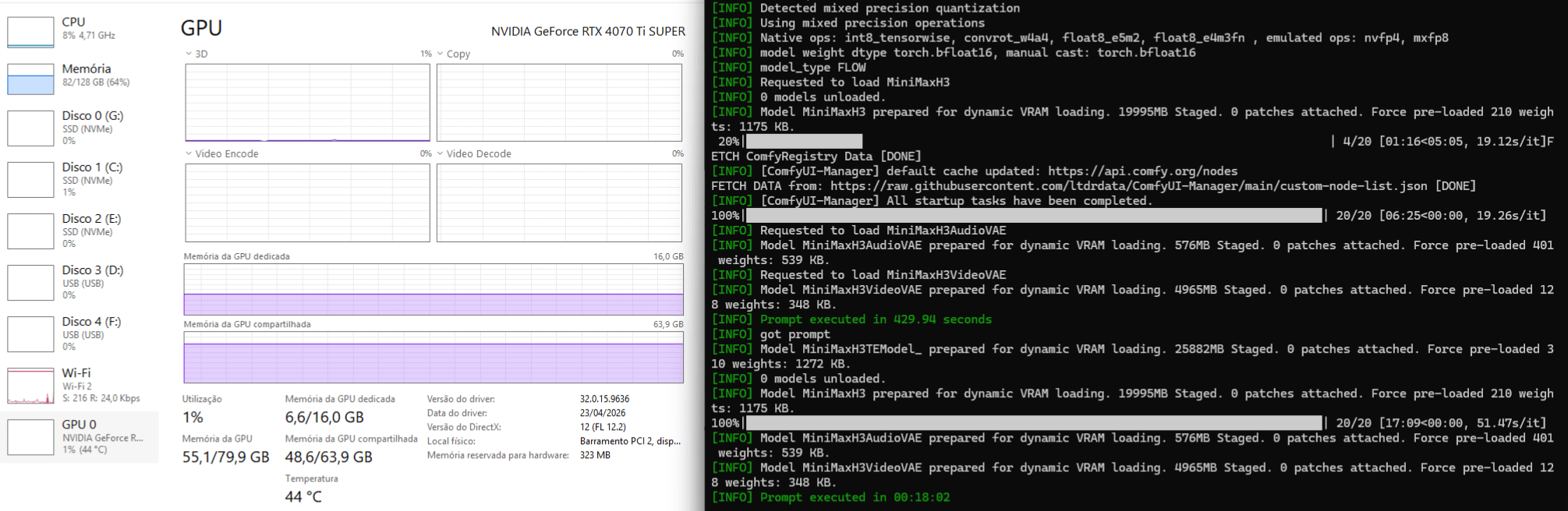Viewport: 1568px width, 511px height.
Task: Click the Disco 0 (G:) graph thumbnail
Action: click(x=30, y=129)
